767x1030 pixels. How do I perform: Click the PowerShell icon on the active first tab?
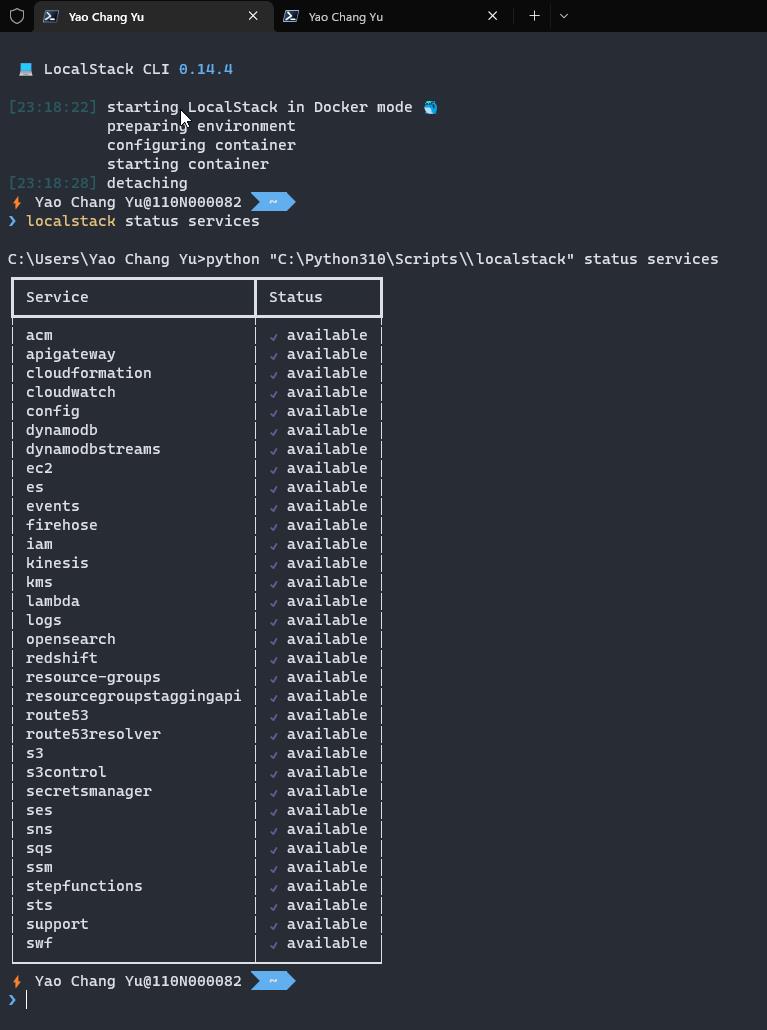point(50,16)
